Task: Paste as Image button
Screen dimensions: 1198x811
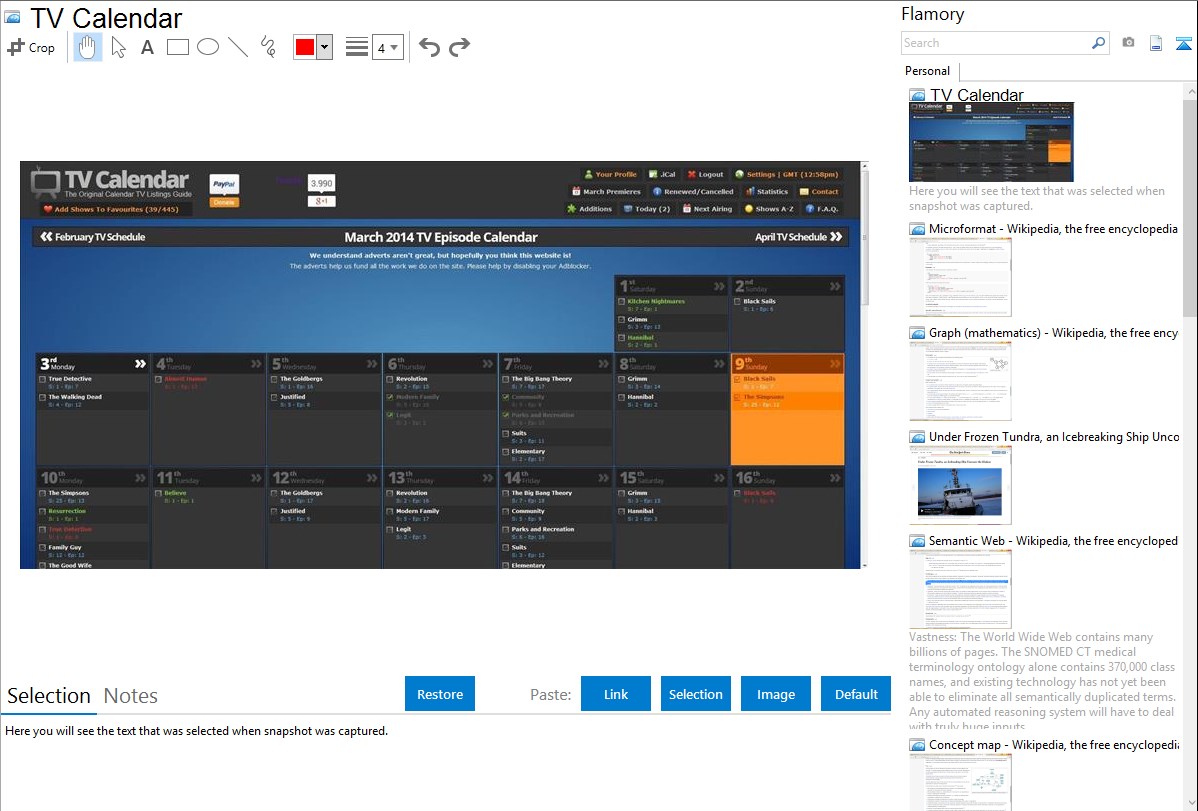Action: [775, 694]
